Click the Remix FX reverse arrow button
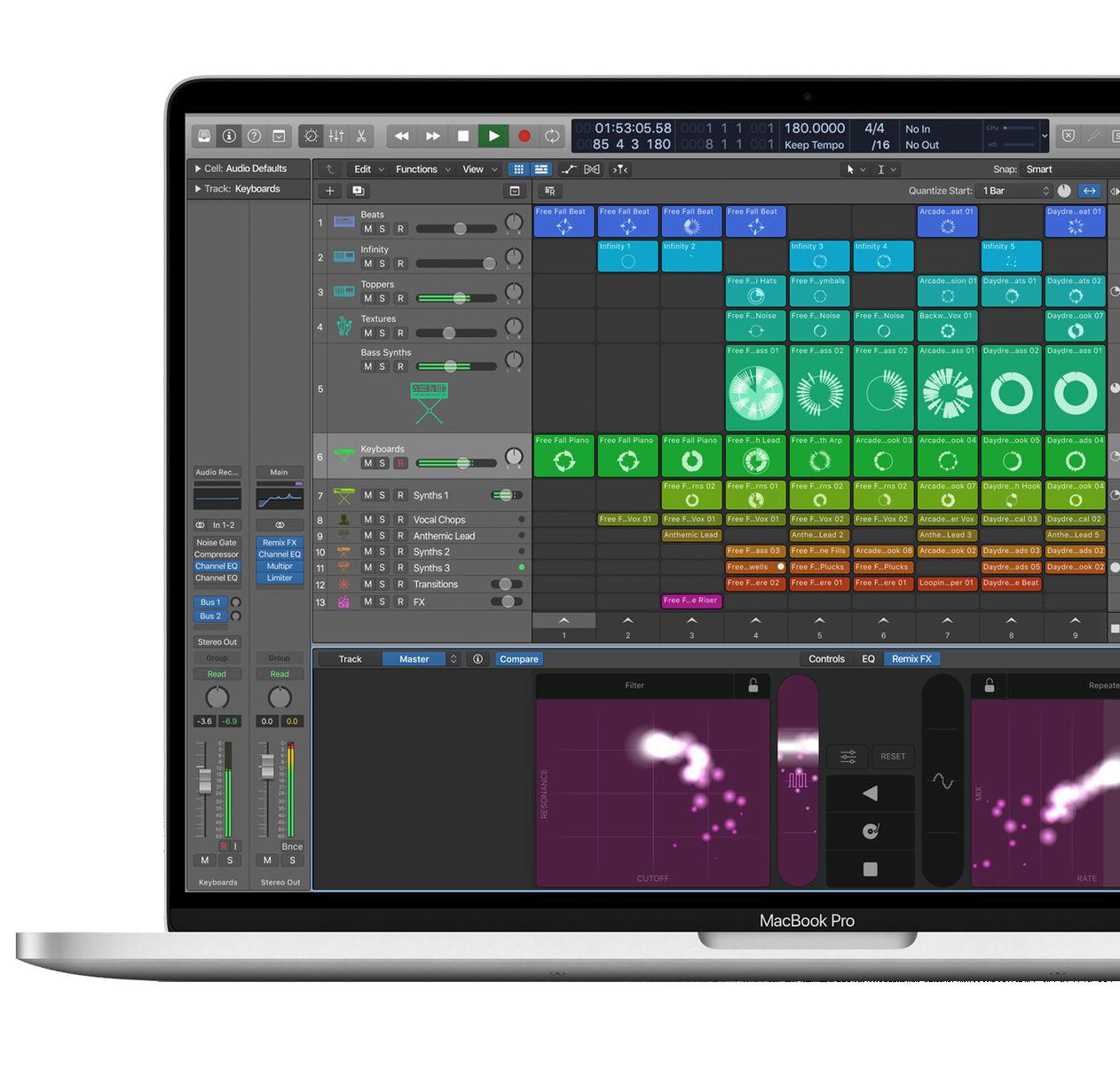The image size is (1120, 1069). coord(871,793)
